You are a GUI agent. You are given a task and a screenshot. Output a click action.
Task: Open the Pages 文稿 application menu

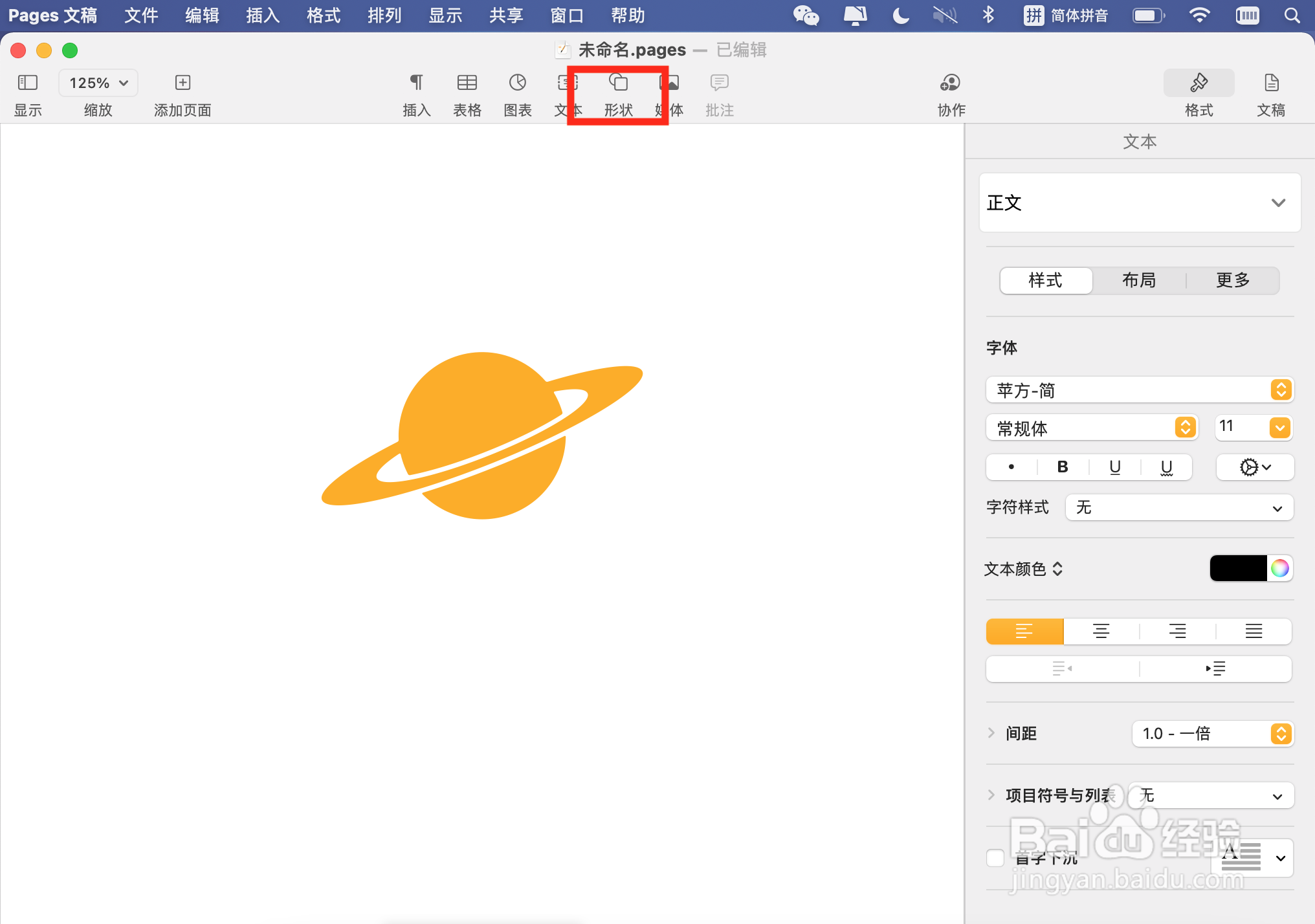pos(53,16)
